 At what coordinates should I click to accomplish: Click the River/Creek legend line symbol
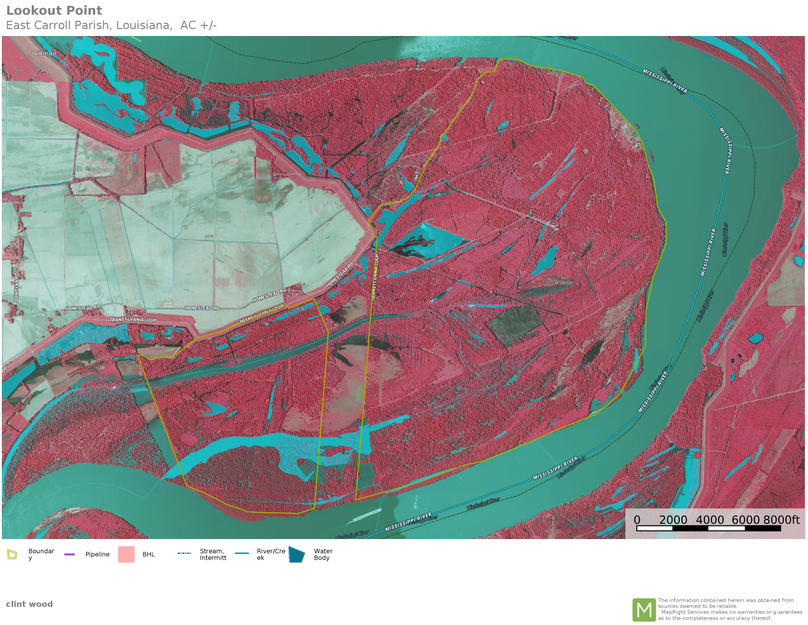242,554
